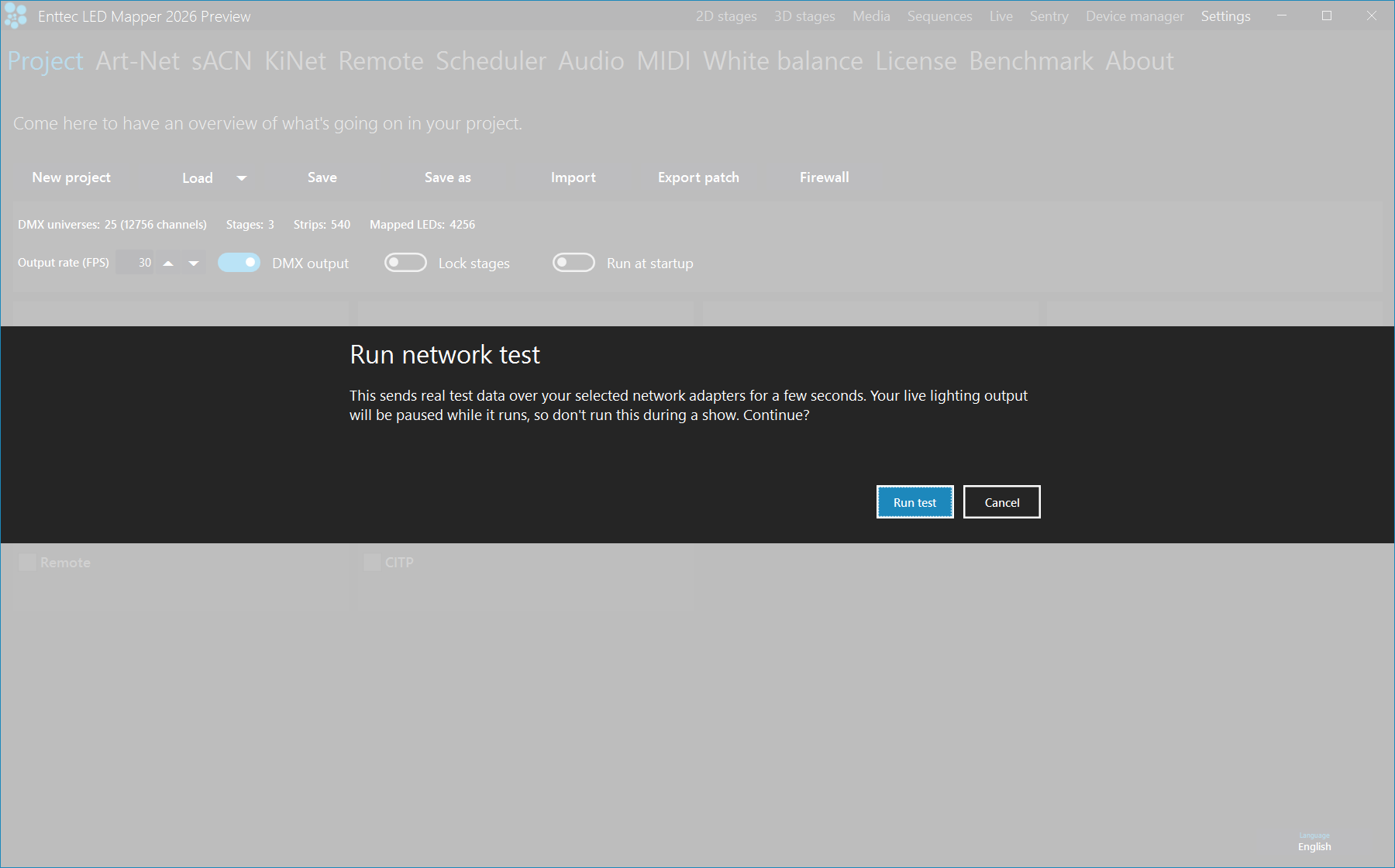Screen dimensions: 1395x868
Task: Open the White balance tab
Action: pos(783,61)
